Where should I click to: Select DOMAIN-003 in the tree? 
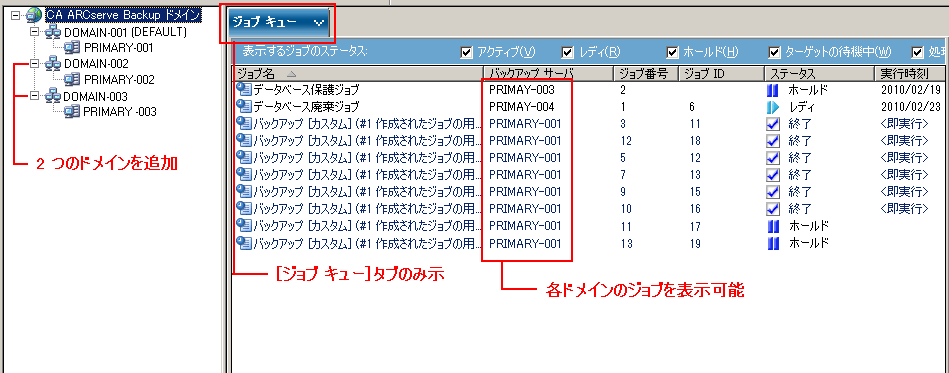coord(96,96)
